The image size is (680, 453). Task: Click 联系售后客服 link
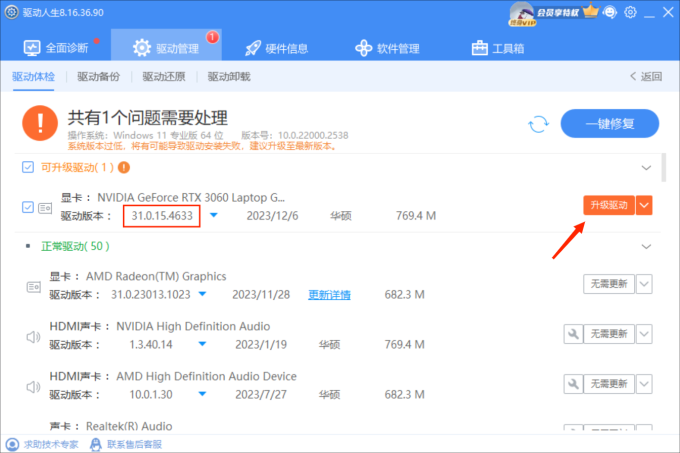coord(126,444)
